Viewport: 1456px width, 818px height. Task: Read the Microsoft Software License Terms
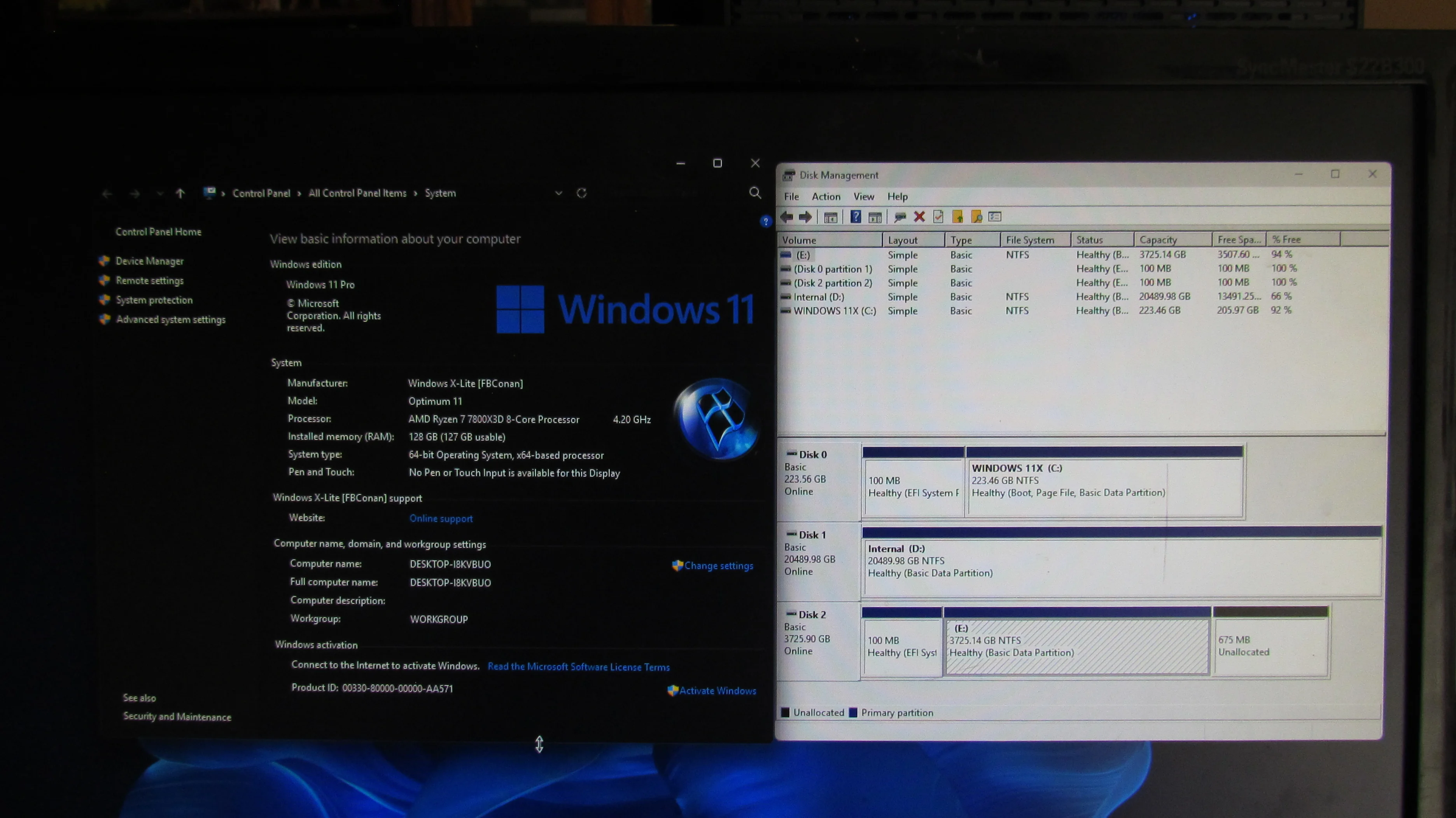click(x=578, y=667)
